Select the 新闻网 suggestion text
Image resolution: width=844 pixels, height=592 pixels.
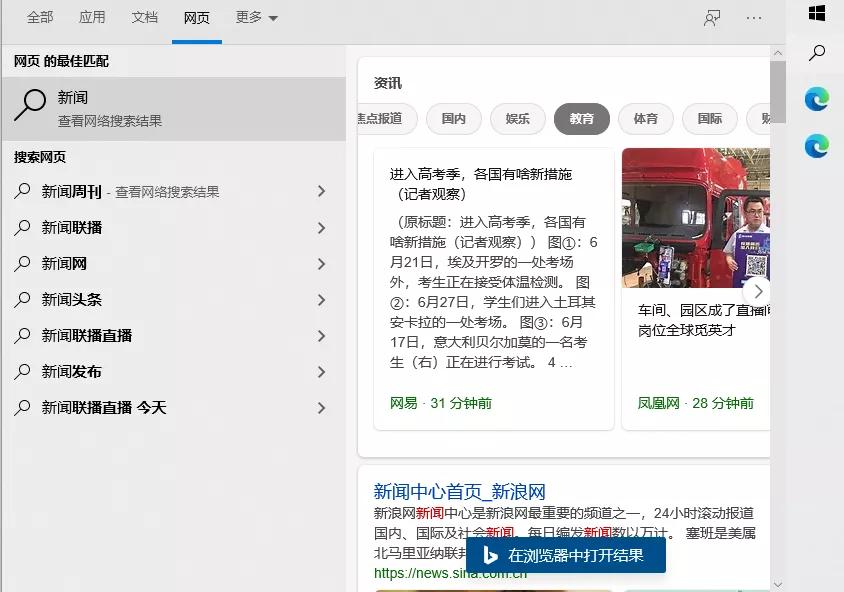pyautogui.click(x=64, y=264)
